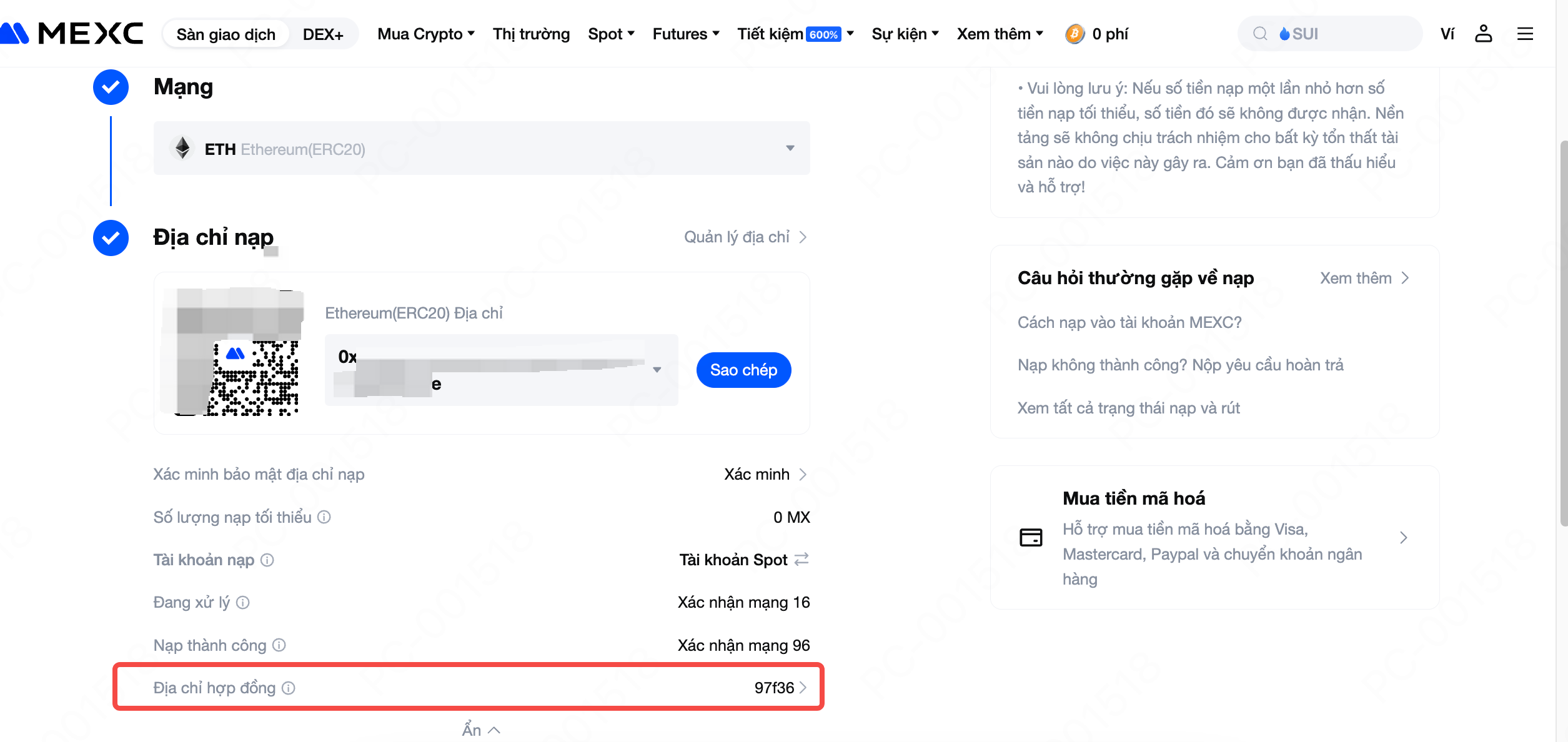Click the Mua tiền mã hoá heading
This screenshot has width=1568, height=742.
click(1134, 498)
